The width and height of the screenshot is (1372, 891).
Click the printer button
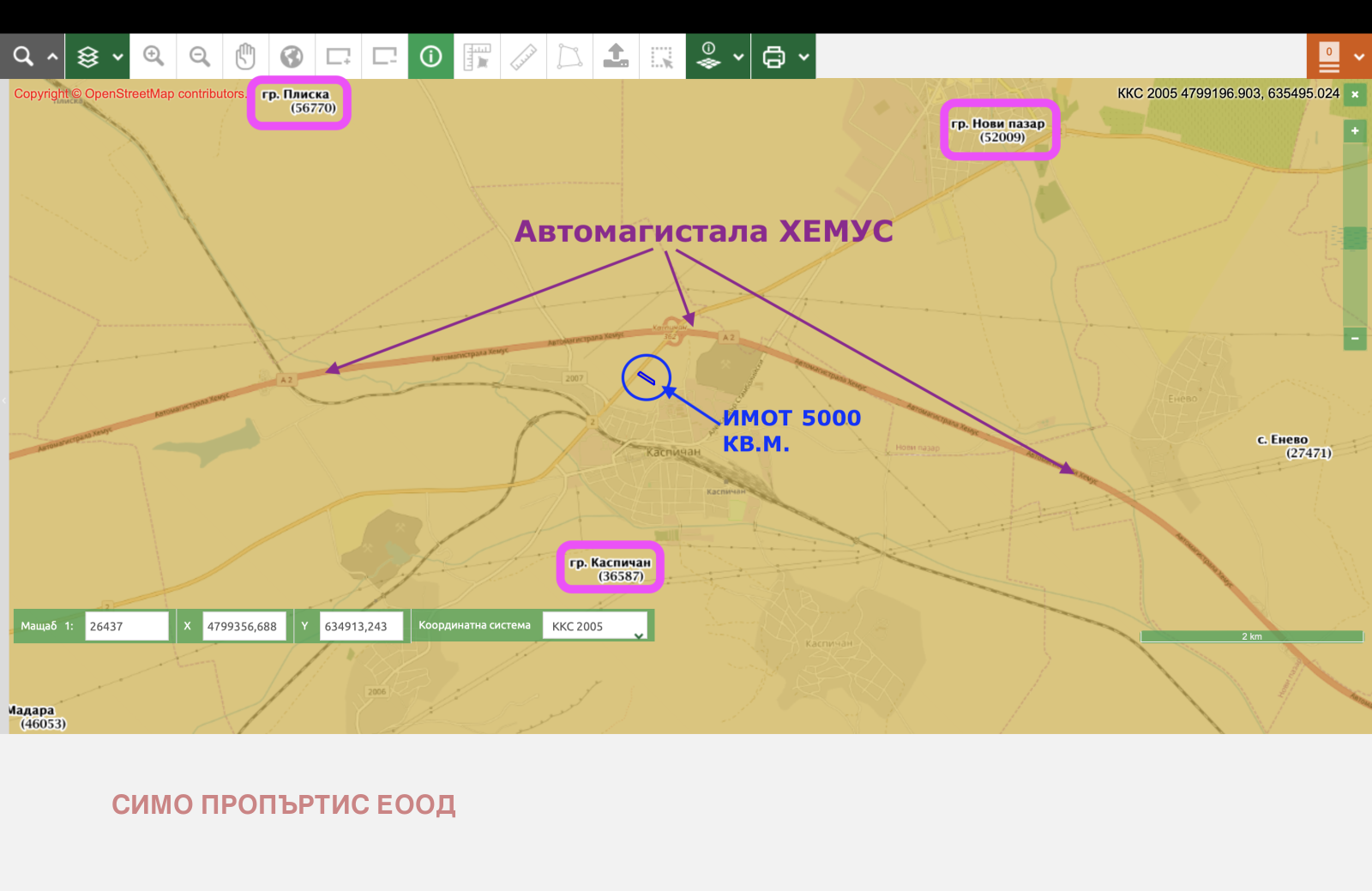click(x=773, y=57)
